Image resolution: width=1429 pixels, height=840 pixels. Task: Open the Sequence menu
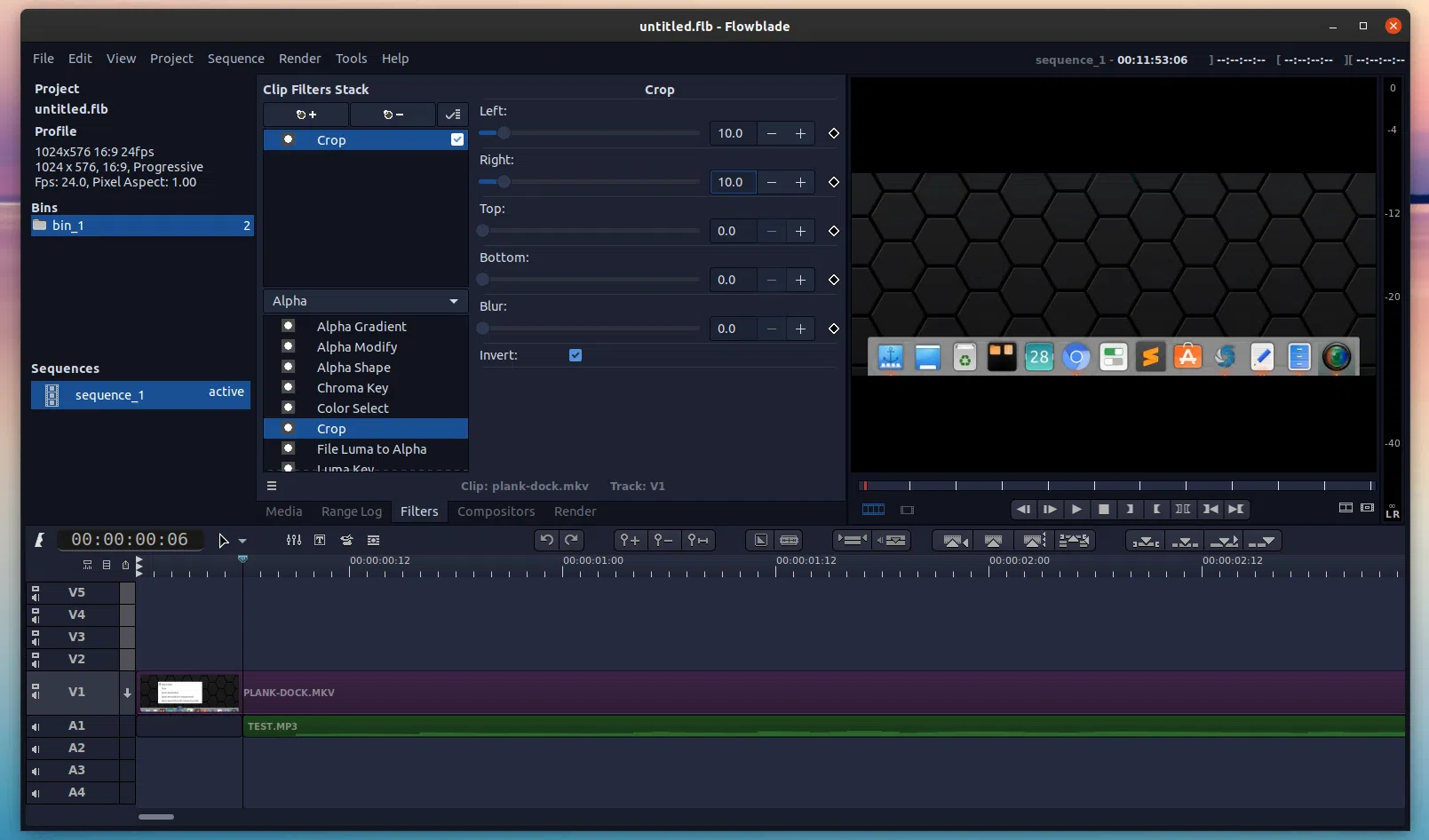pos(236,59)
